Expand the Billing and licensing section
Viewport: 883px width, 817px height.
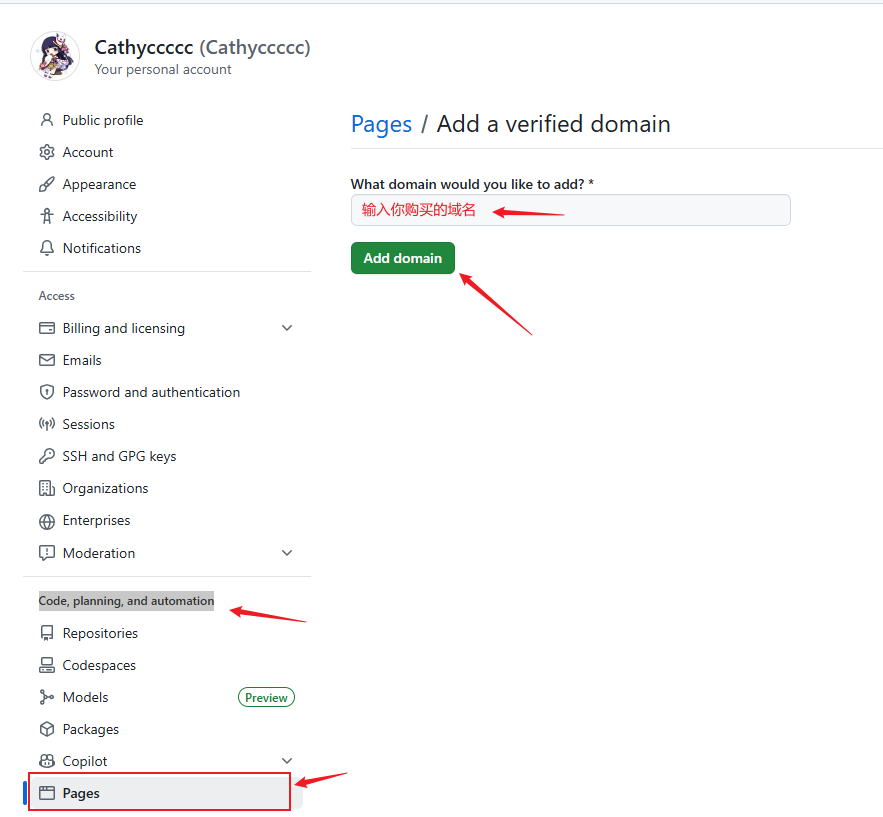[287, 328]
